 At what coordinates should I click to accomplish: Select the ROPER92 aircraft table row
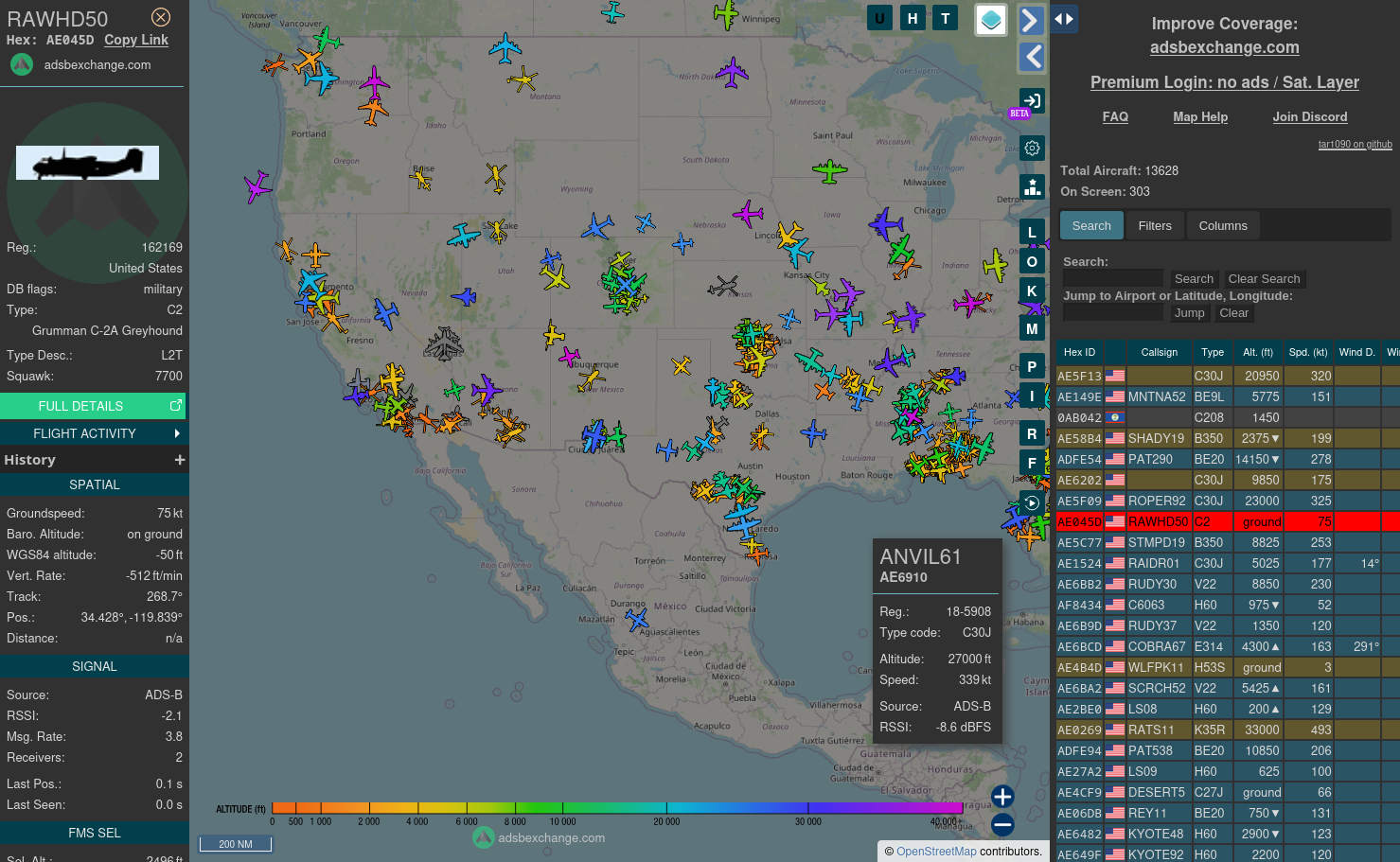point(1228,501)
